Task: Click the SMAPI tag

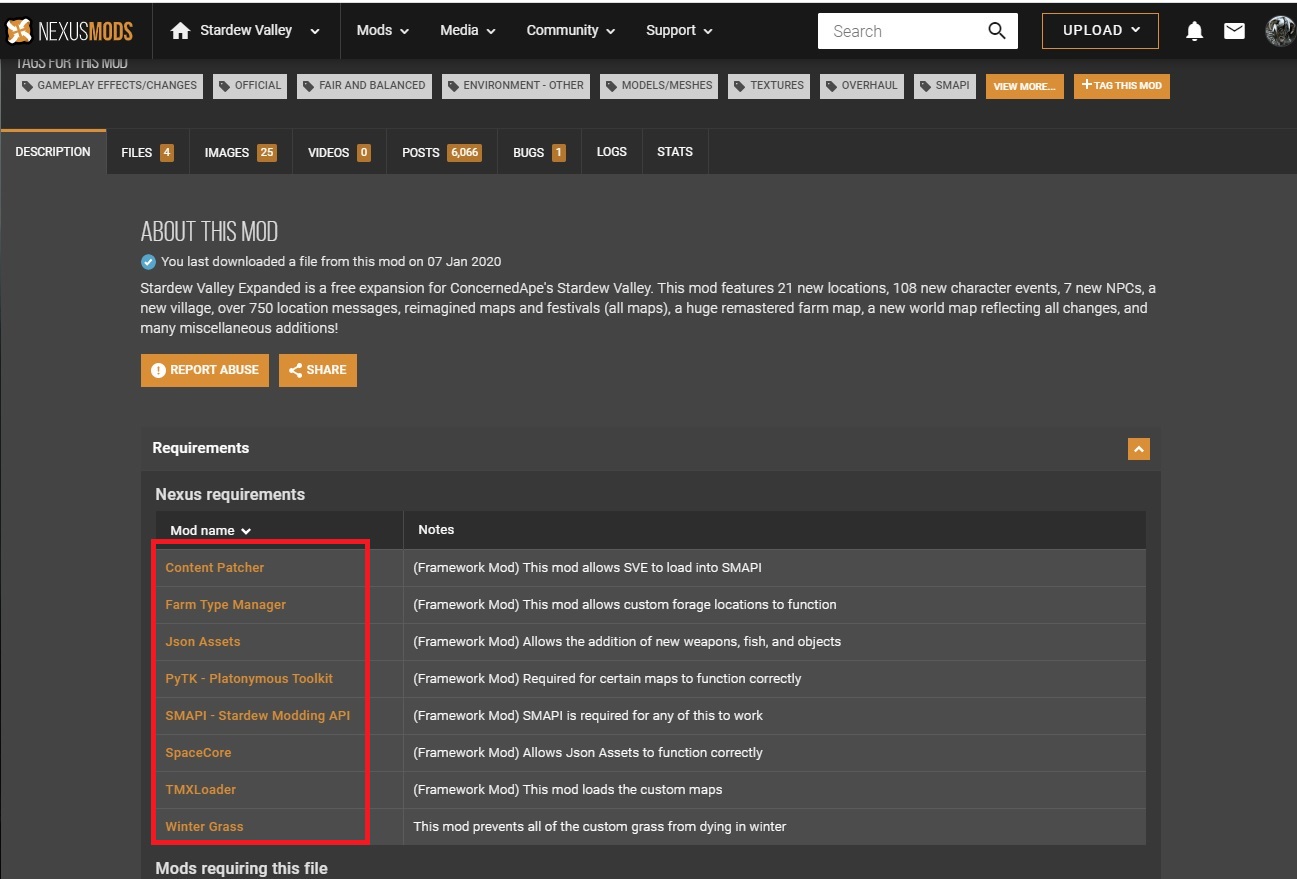Action: (945, 86)
